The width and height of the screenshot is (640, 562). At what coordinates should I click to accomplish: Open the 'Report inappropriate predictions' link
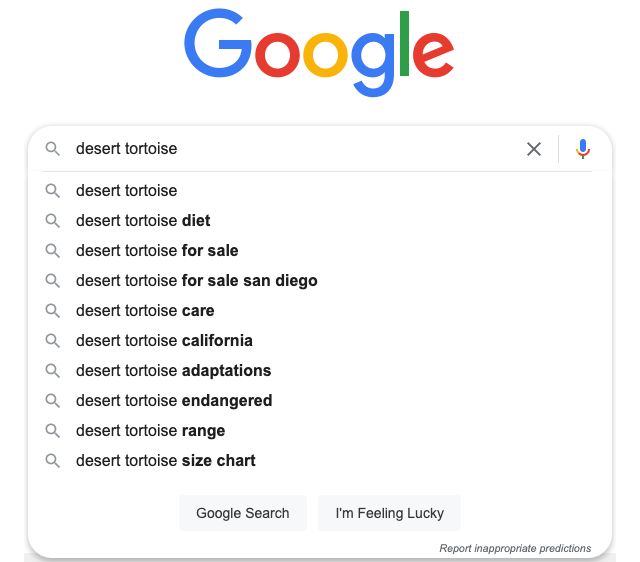(x=515, y=548)
